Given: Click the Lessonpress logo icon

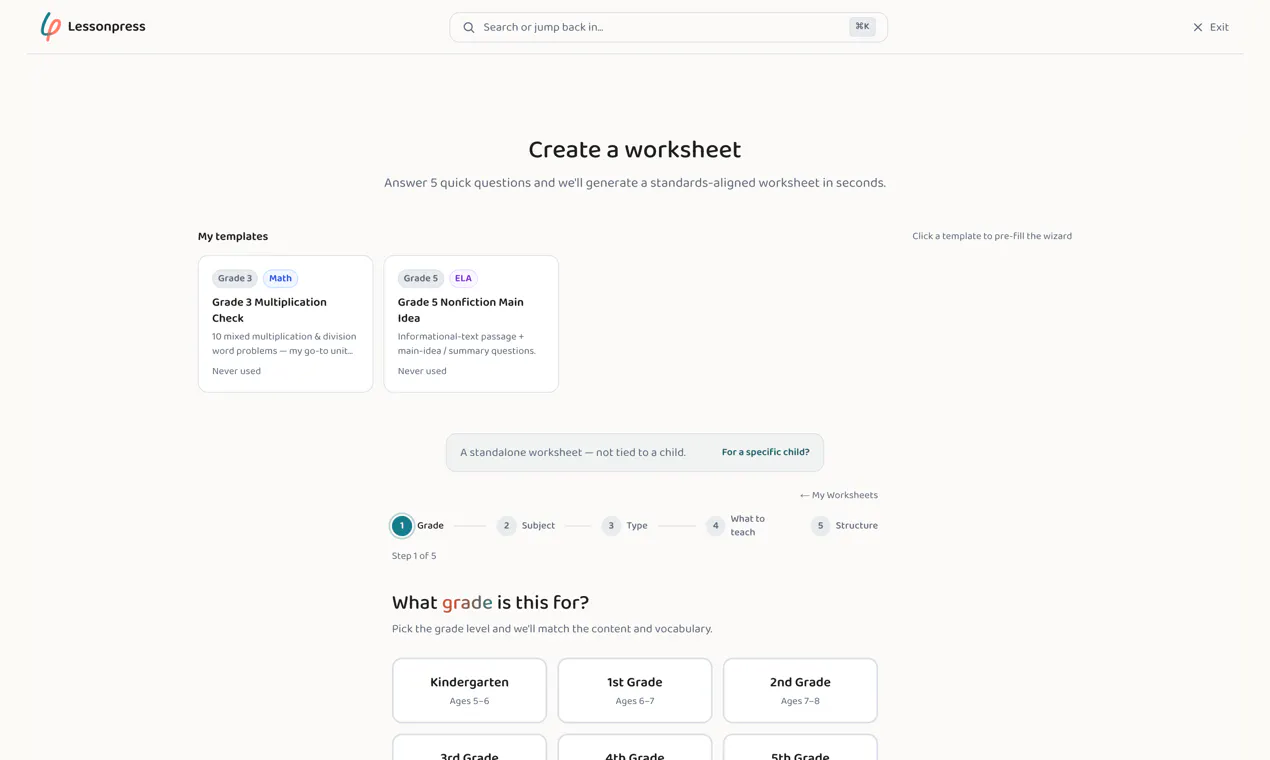Looking at the screenshot, I should [x=51, y=27].
